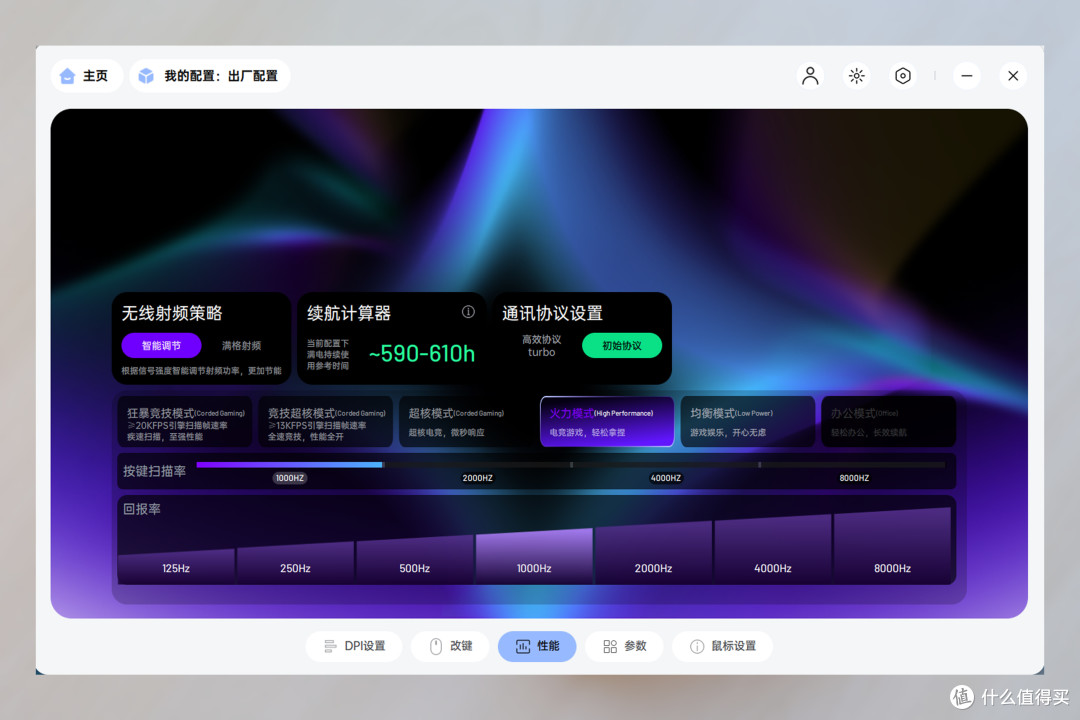This screenshot has width=1080, height=720.
Task: Set polling rate to 500Hz
Action: (414, 559)
